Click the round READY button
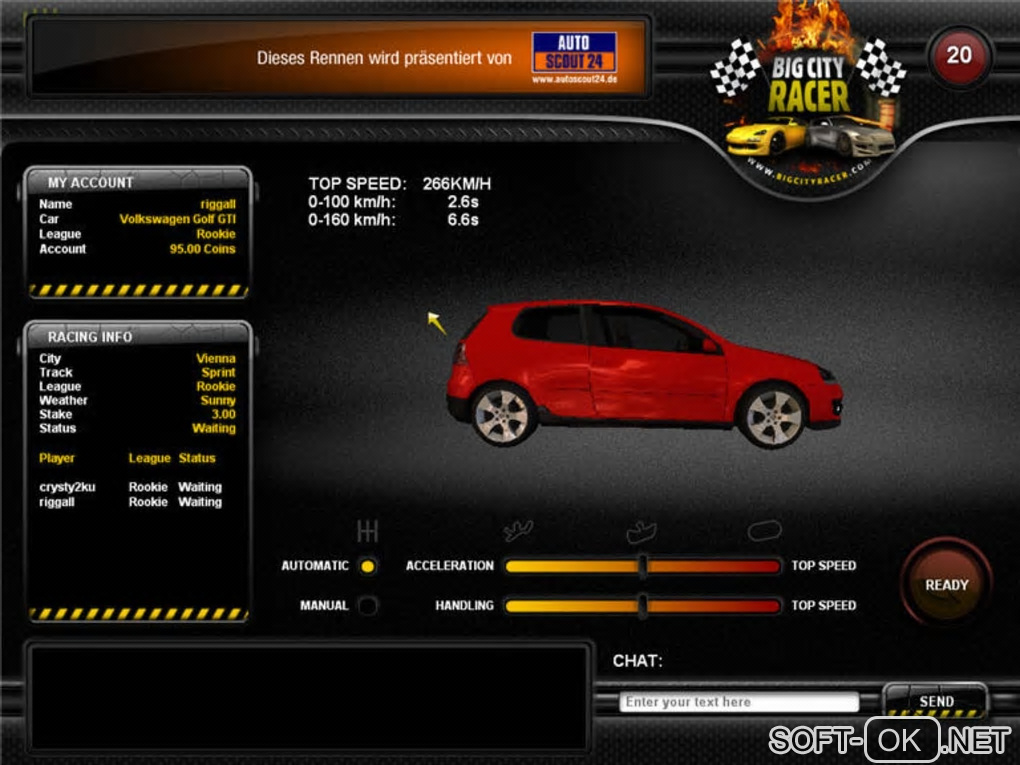The image size is (1020, 765). [x=946, y=584]
